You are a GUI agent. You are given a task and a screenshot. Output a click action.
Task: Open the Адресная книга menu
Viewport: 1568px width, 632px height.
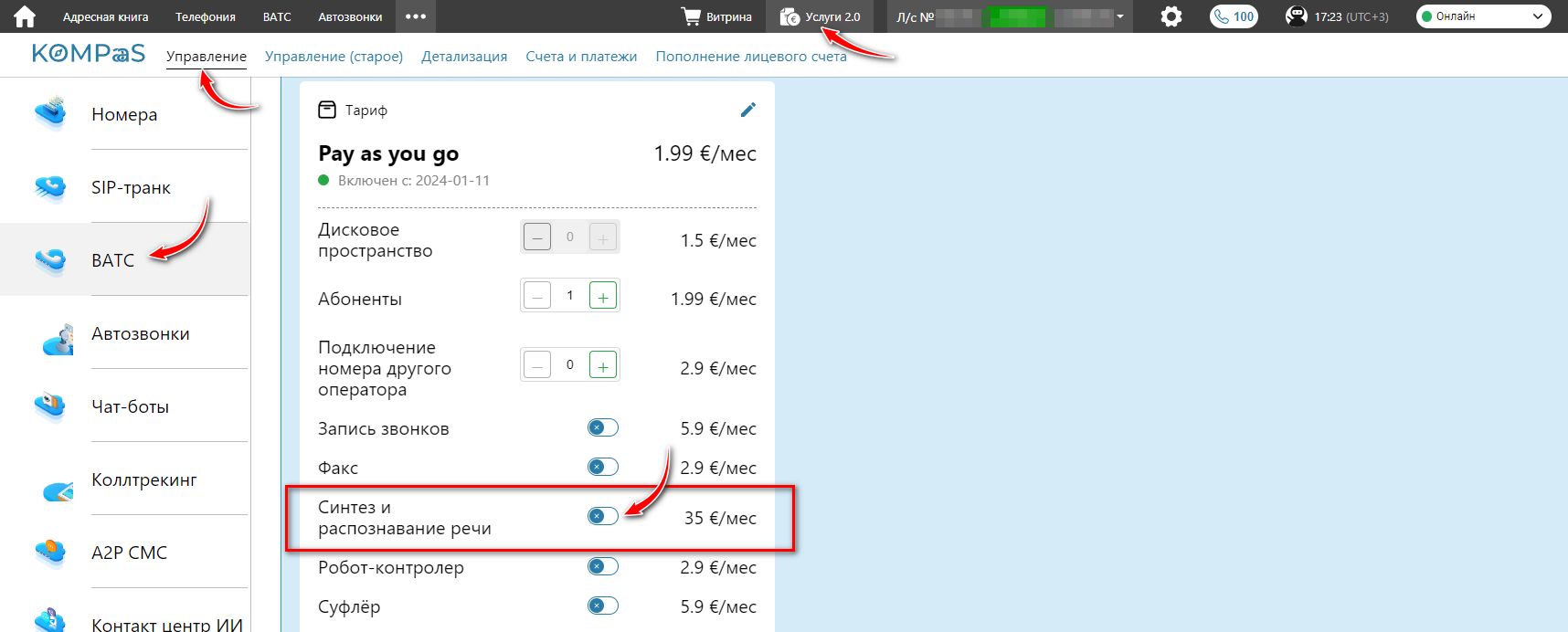[x=106, y=16]
